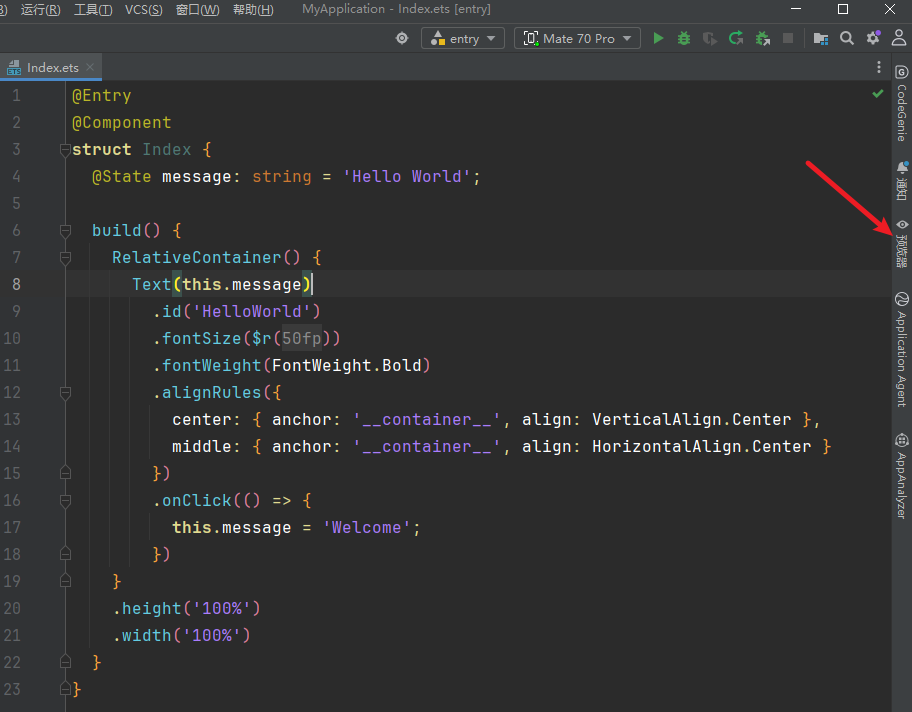Open the user account profile icon
This screenshot has width=912, height=712.
[899, 38]
